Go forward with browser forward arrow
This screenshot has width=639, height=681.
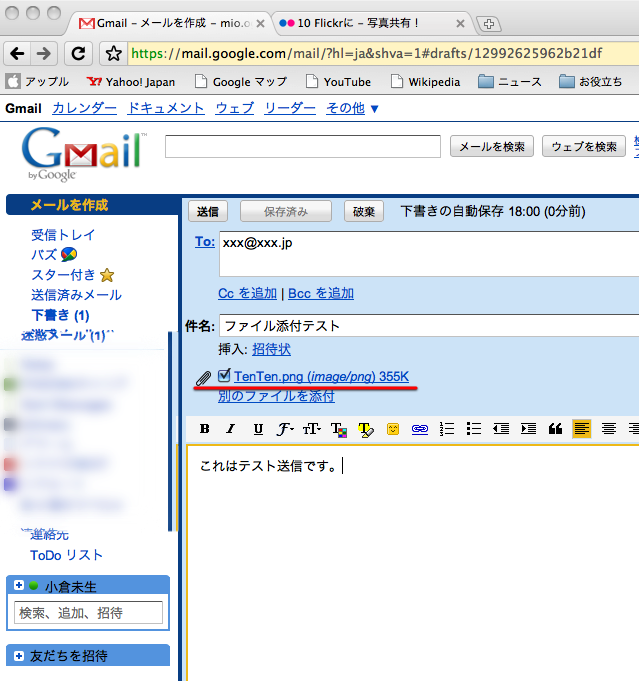pos(43,53)
